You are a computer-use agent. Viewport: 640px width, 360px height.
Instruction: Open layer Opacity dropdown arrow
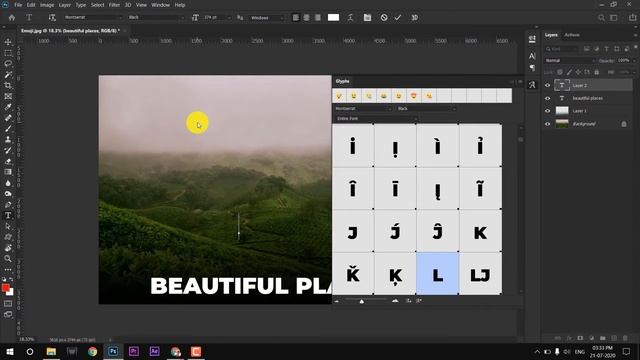point(634,60)
